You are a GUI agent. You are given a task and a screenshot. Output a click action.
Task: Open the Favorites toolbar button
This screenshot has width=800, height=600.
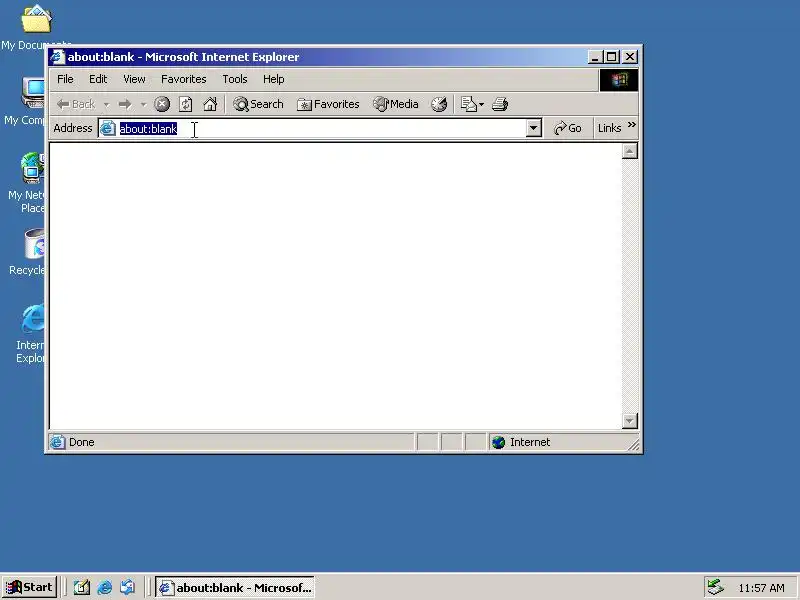(x=328, y=104)
